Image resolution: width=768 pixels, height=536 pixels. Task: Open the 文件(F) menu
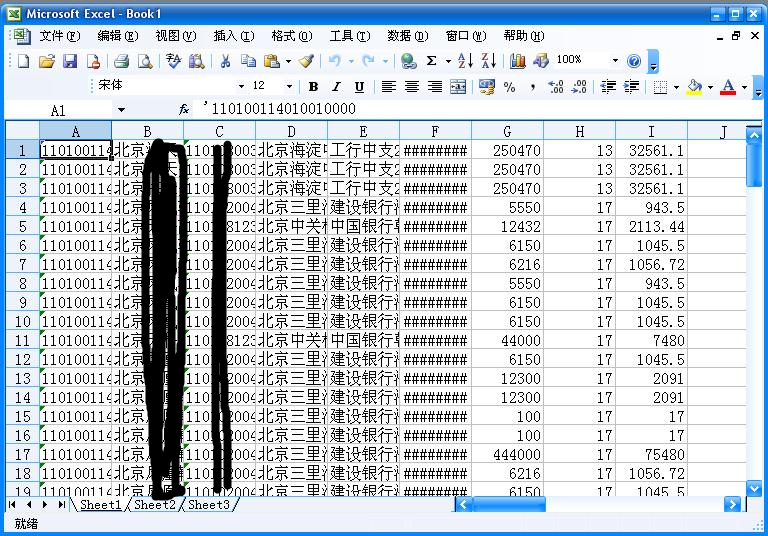(60, 36)
